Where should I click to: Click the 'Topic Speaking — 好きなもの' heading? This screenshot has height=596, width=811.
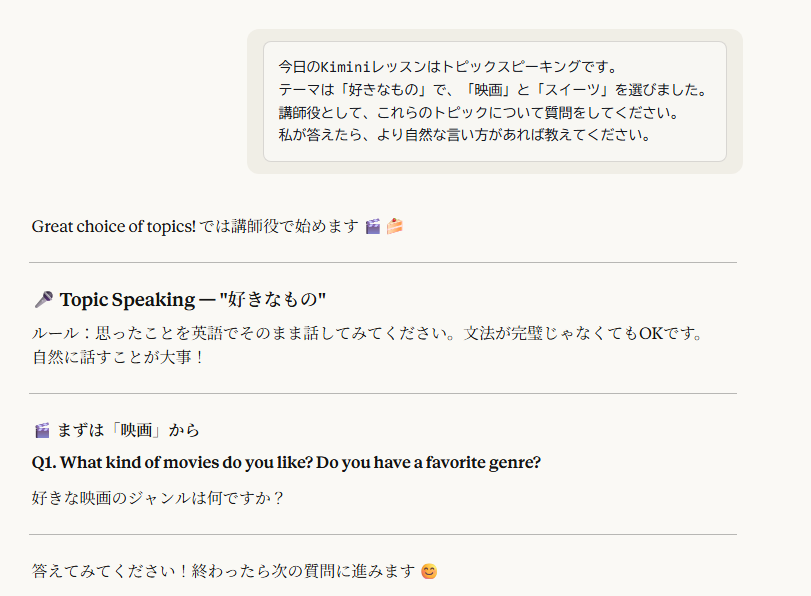coord(193,299)
